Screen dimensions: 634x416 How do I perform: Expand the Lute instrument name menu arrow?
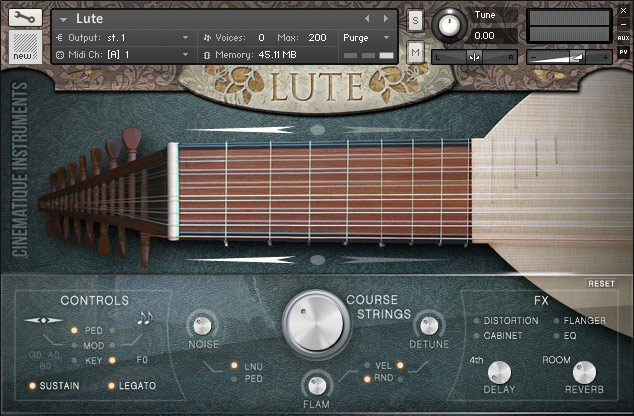point(63,19)
